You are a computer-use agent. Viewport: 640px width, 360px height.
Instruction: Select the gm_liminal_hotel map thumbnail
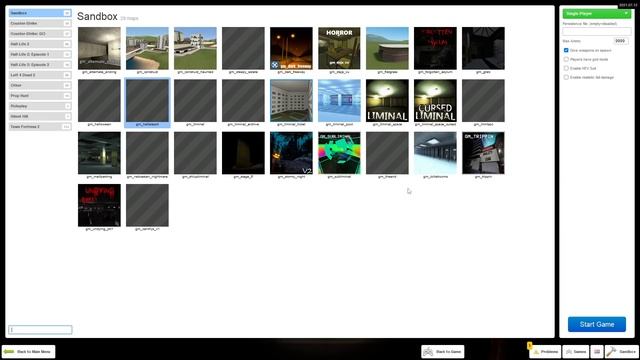(291, 101)
